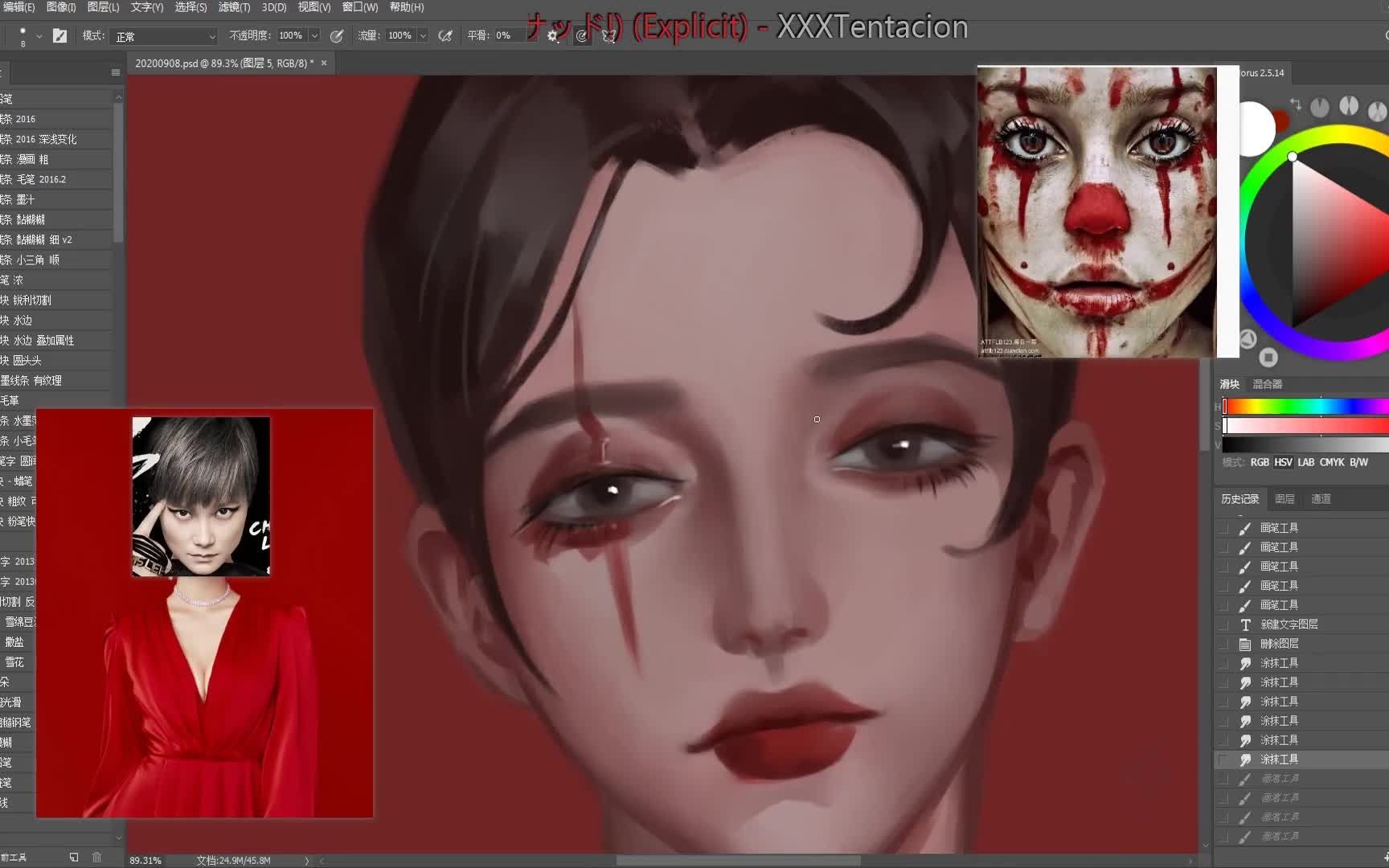Switch to the 通道 panel tab
The image size is (1389, 868).
pyautogui.click(x=1321, y=499)
